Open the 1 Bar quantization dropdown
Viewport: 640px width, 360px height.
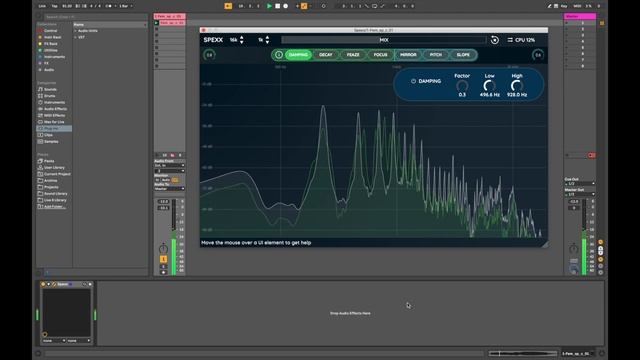point(125,6)
